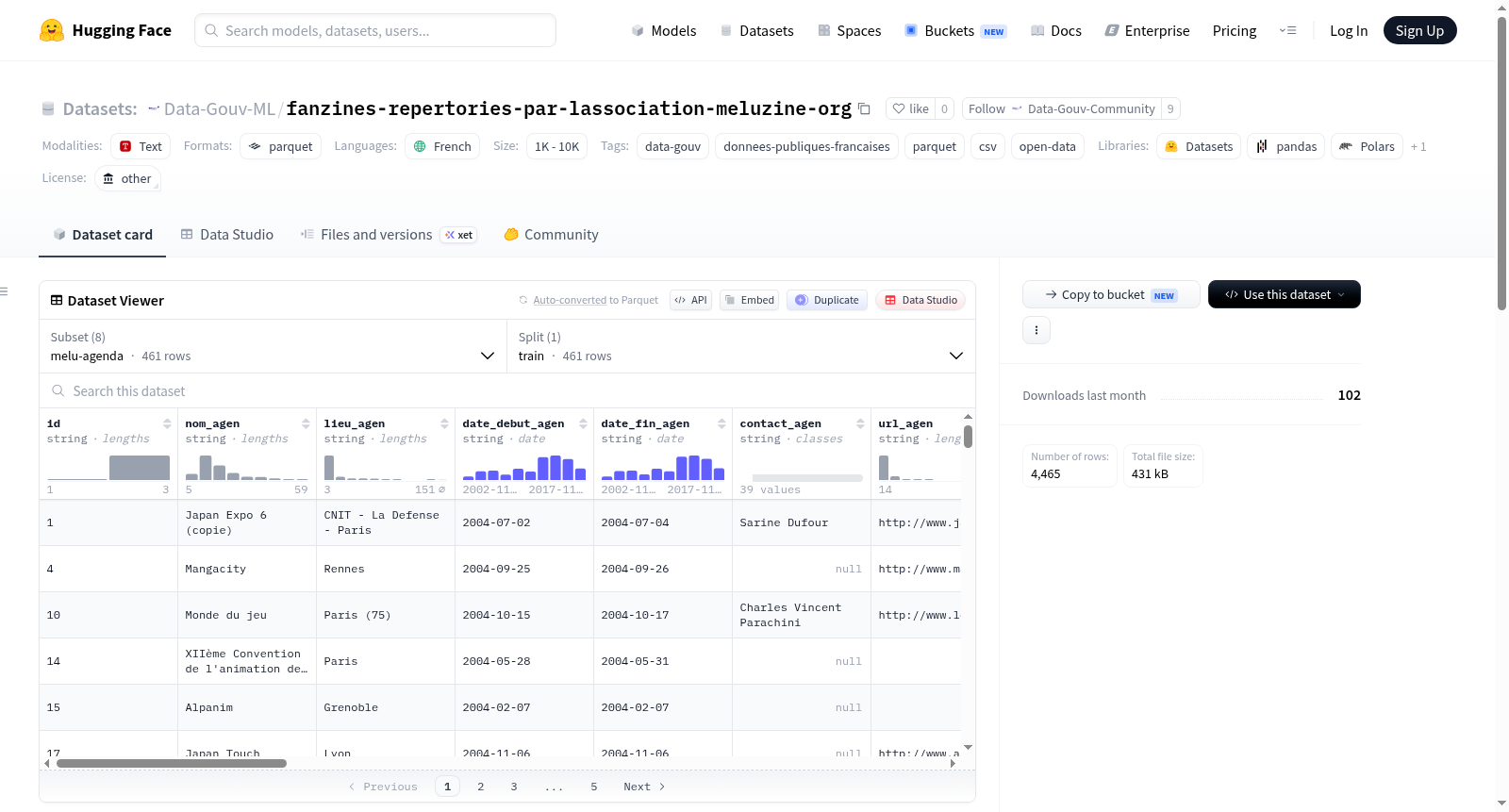Click the Duplicate button

(826, 300)
